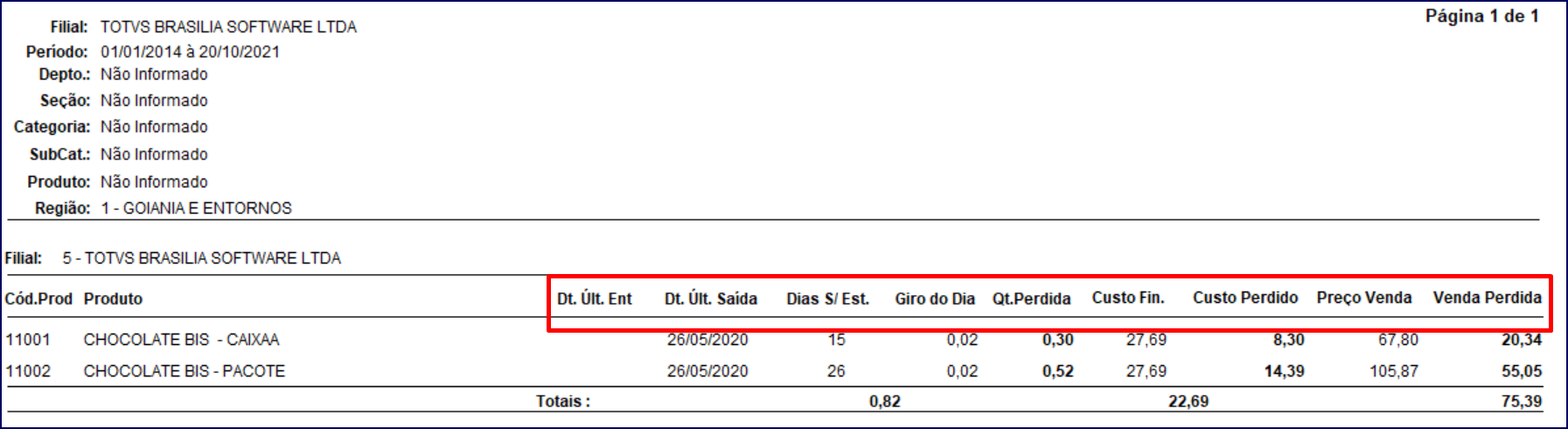Click the 'Venda Perdida' column header
The image size is (1568, 429).
click(x=1488, y=298)
